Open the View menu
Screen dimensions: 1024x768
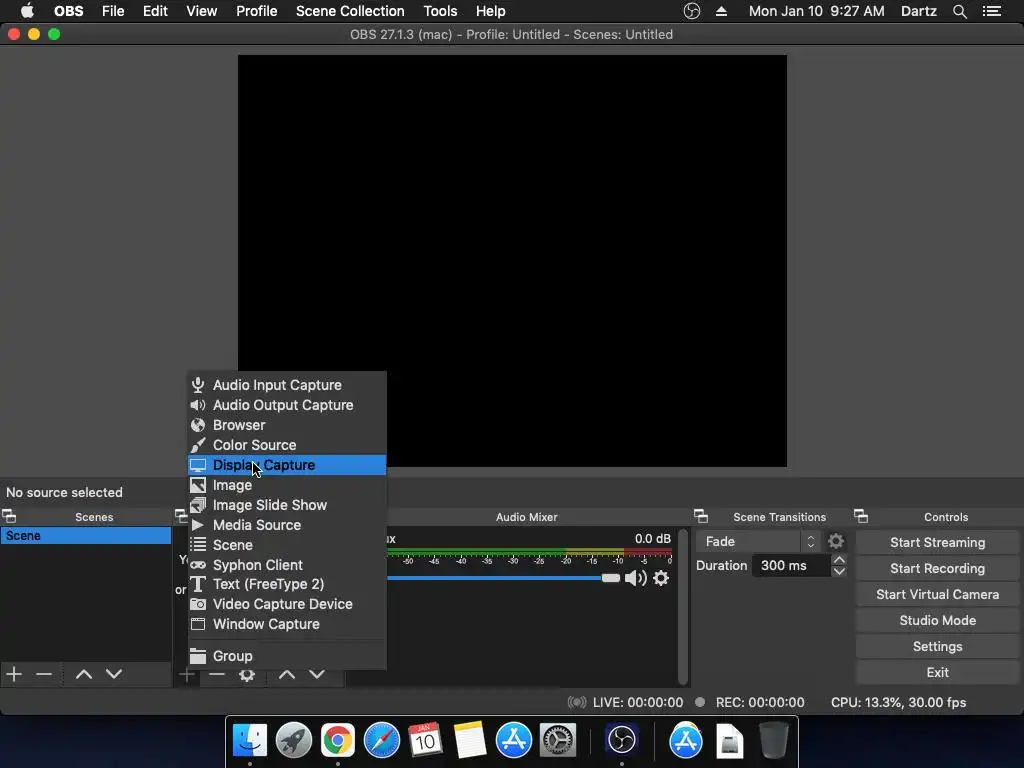click(x=201, y=11)
